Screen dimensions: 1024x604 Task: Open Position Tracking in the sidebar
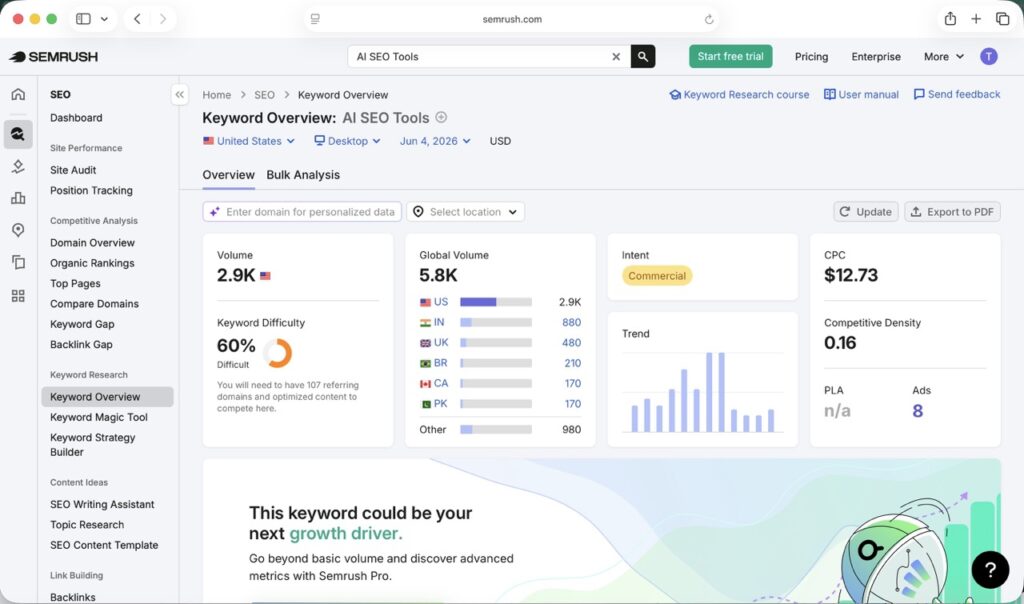tap(91, 191)
